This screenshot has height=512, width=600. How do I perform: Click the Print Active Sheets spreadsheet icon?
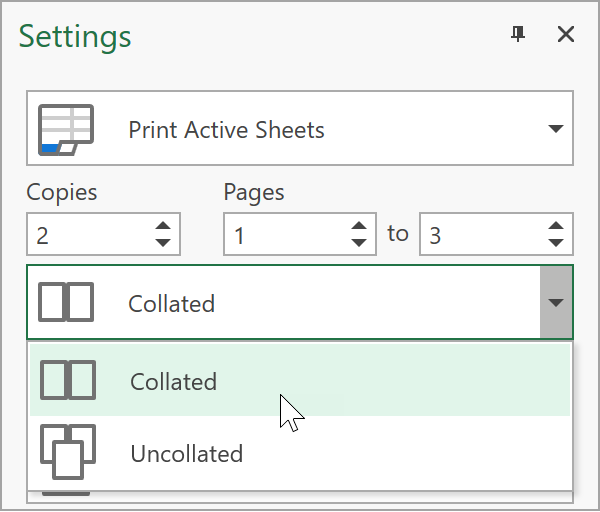point(65,130)
